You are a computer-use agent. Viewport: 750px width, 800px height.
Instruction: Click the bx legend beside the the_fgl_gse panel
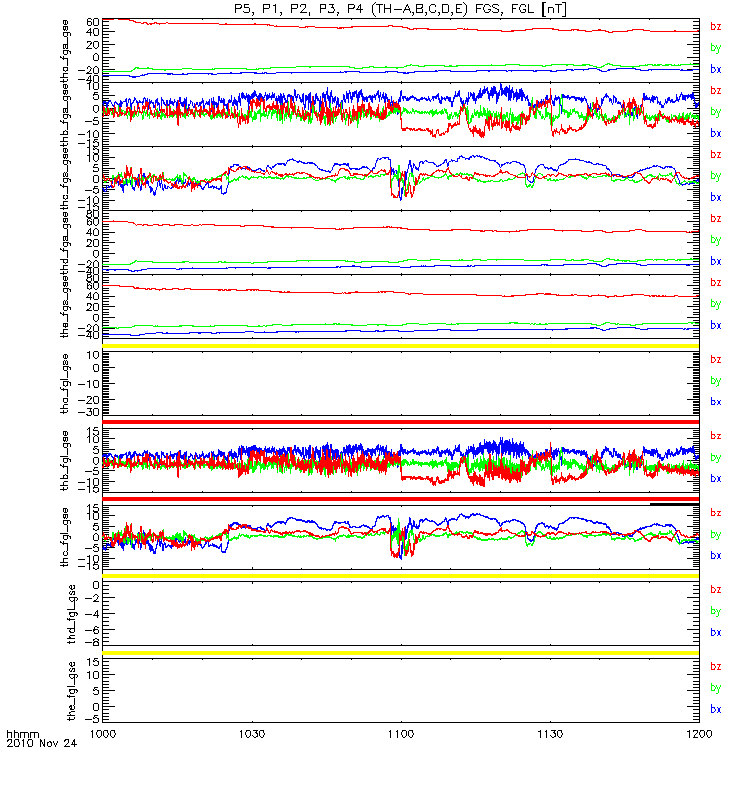716,710
